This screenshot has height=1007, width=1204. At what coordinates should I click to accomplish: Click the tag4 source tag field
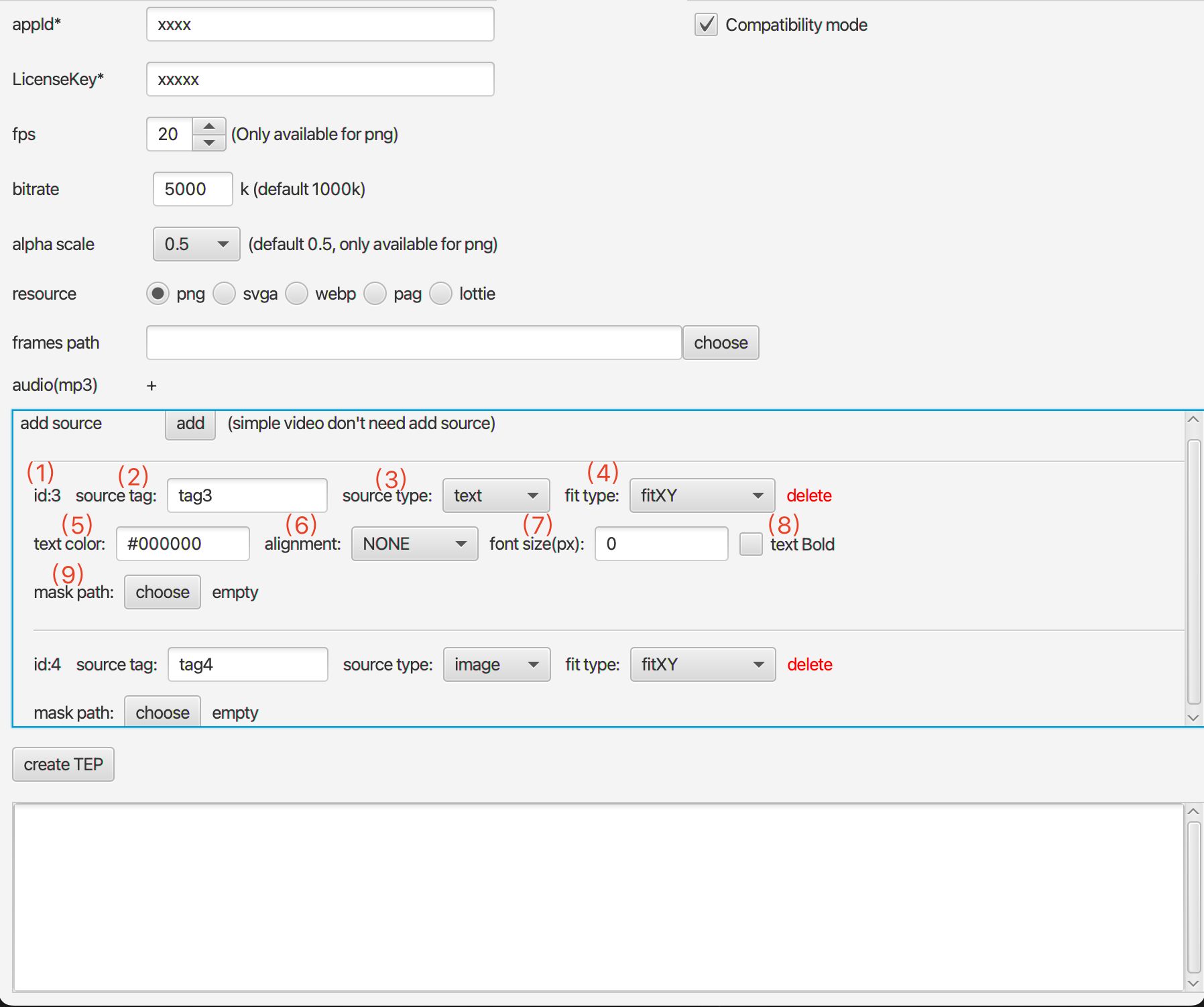click(x=248, y=664)
